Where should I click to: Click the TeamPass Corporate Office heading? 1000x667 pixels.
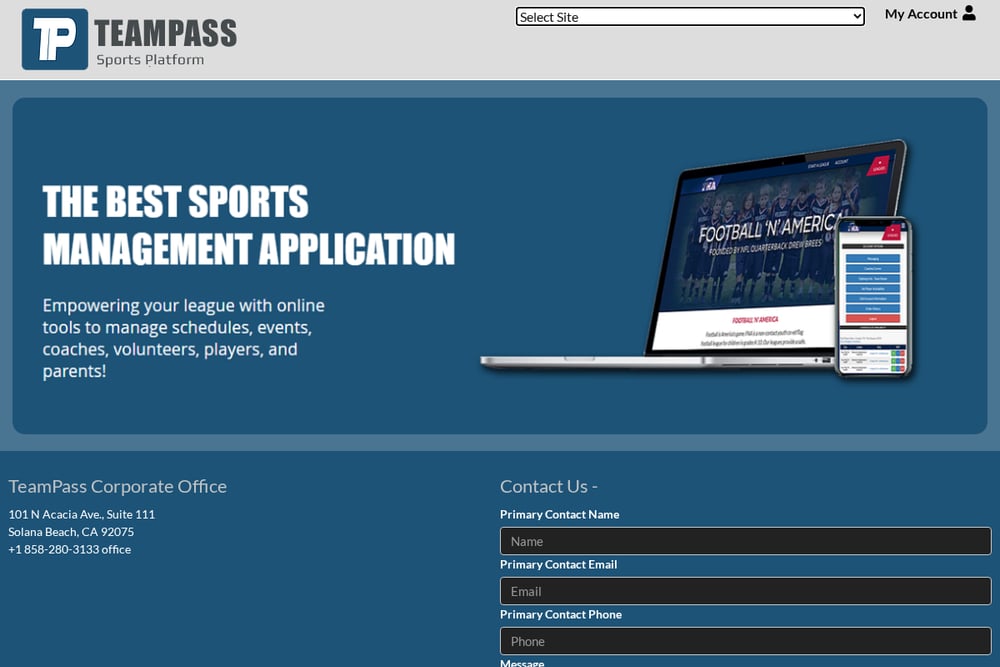117,487
